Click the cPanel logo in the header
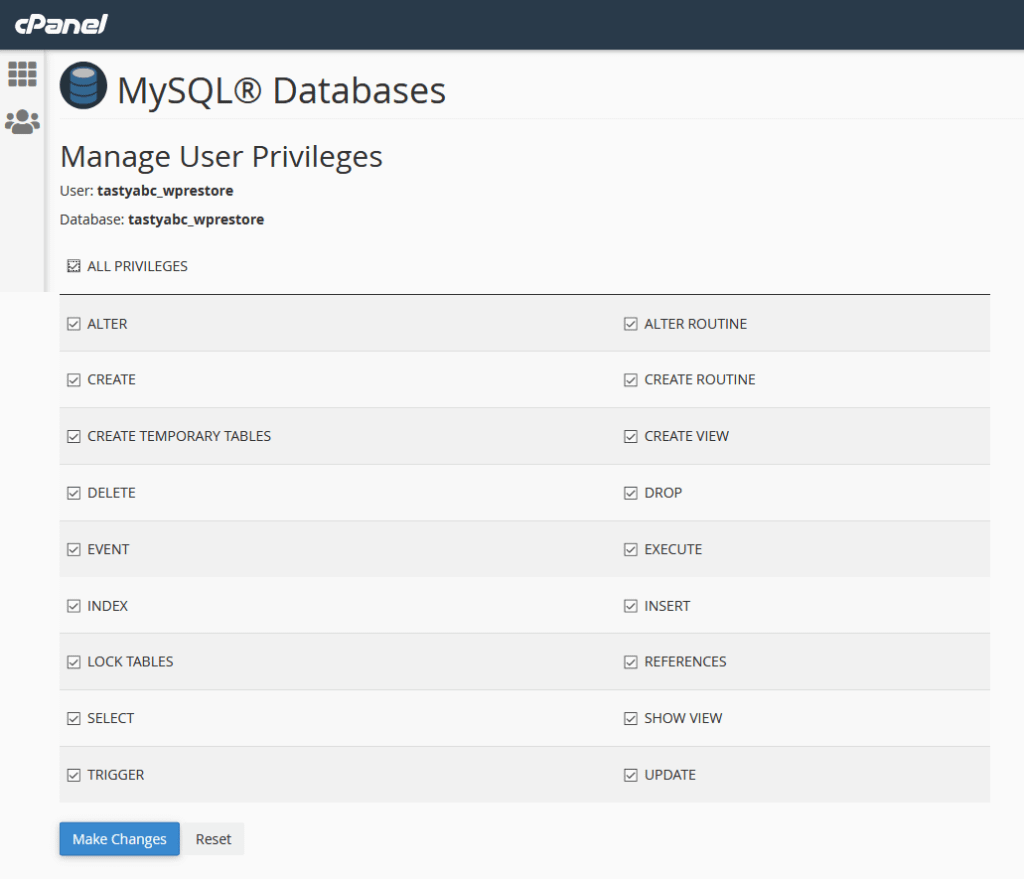The width and height of the screenshot is (1024, 879). [x=60, y=23]
